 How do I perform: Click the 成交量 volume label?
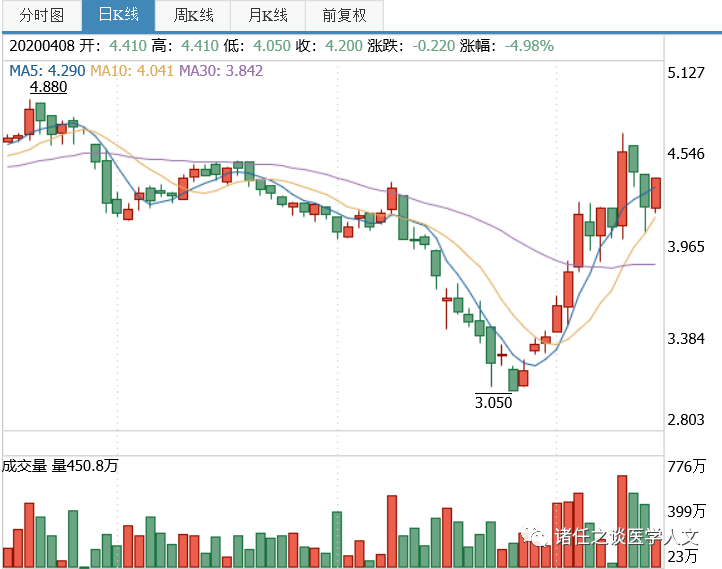click(x=25, y=465)
